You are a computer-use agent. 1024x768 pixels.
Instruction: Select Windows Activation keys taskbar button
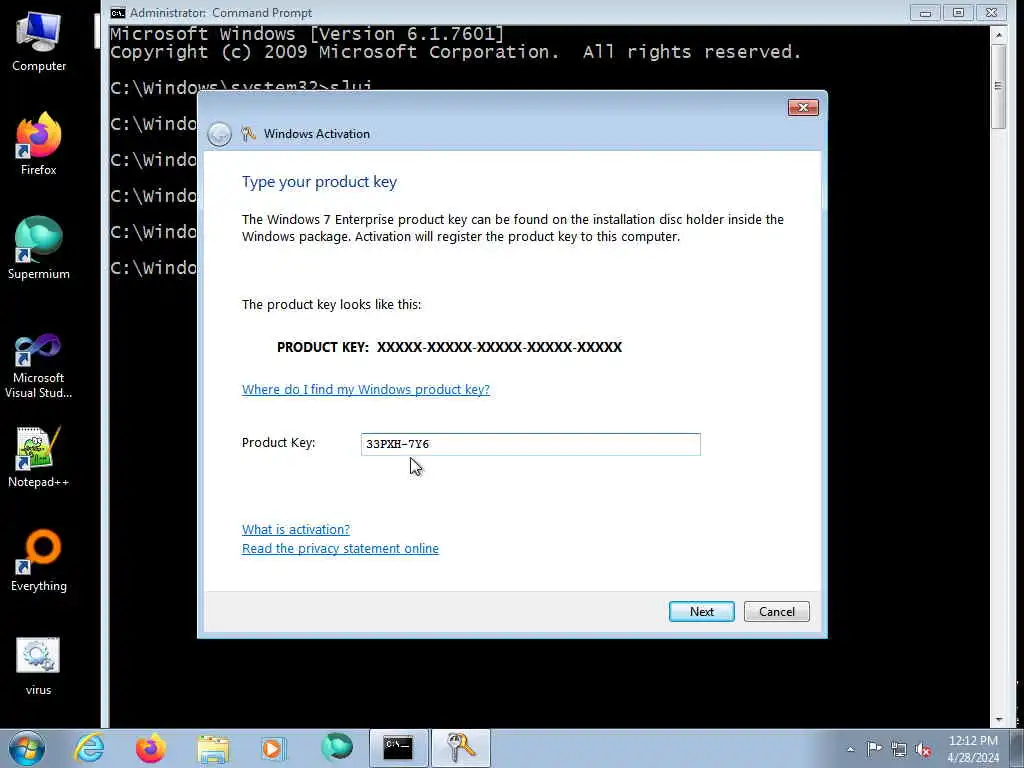pos(460,748)
